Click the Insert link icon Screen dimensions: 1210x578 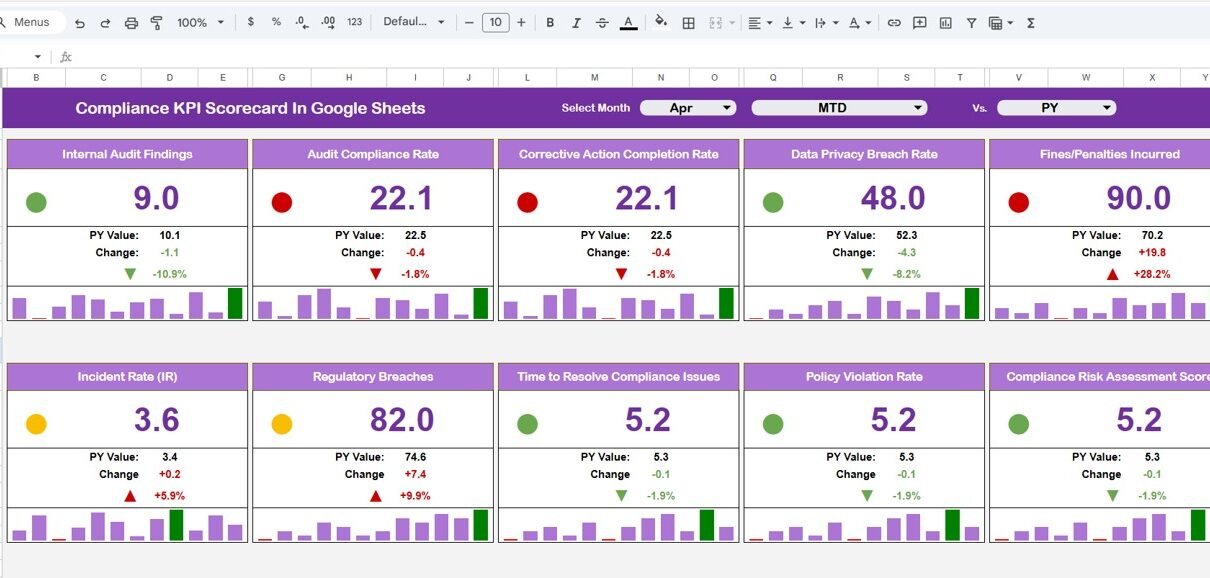[894, 23]
